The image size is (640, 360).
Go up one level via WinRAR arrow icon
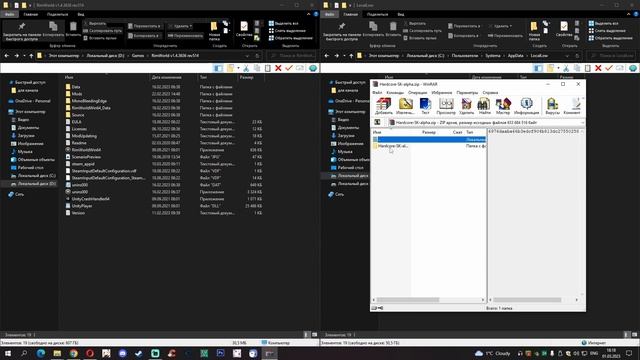[378, 122]
